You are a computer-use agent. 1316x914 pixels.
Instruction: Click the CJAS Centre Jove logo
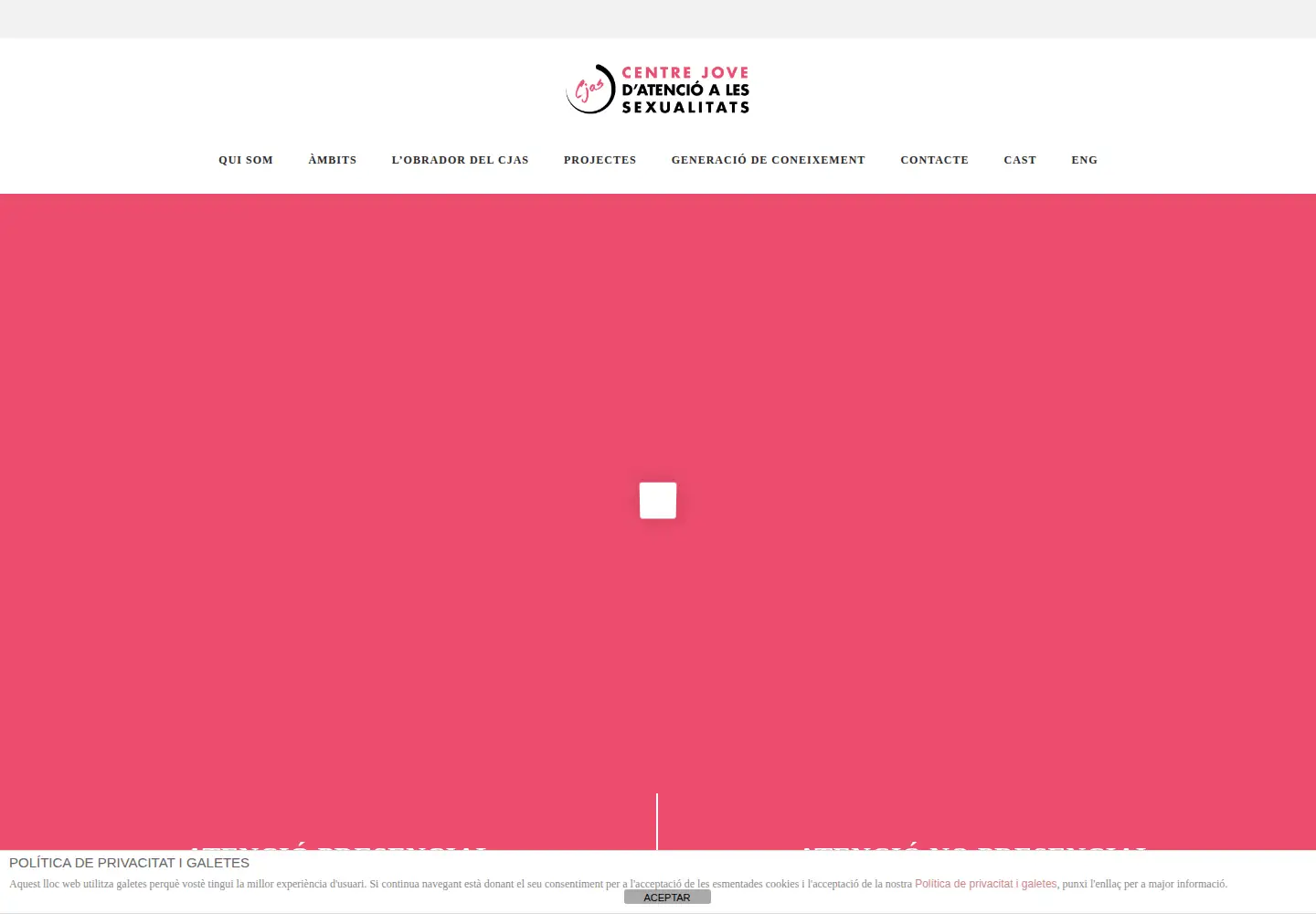(x=658, y=89)
